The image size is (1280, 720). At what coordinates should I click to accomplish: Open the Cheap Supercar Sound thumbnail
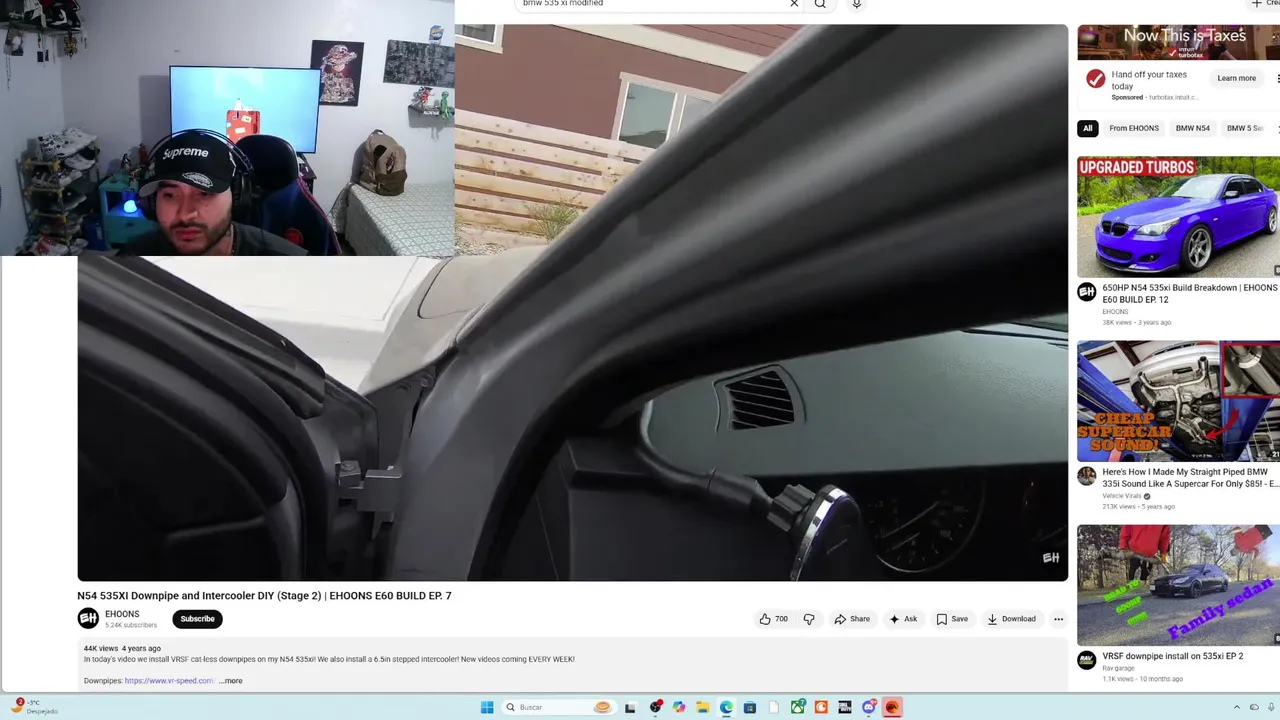pos(1178,401)
